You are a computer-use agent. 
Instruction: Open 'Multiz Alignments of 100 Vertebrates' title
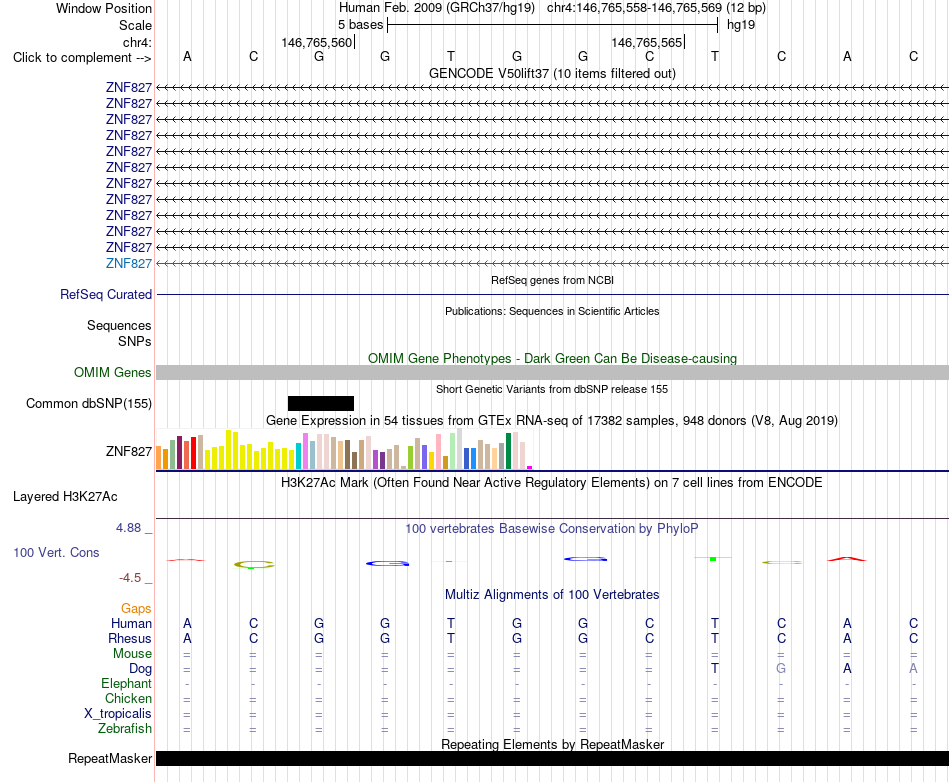[x=552, y=595]
